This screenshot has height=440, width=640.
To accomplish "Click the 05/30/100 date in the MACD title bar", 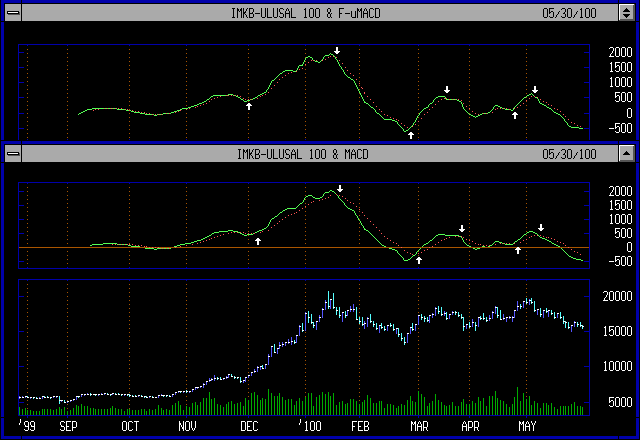I will coord(568,154).
